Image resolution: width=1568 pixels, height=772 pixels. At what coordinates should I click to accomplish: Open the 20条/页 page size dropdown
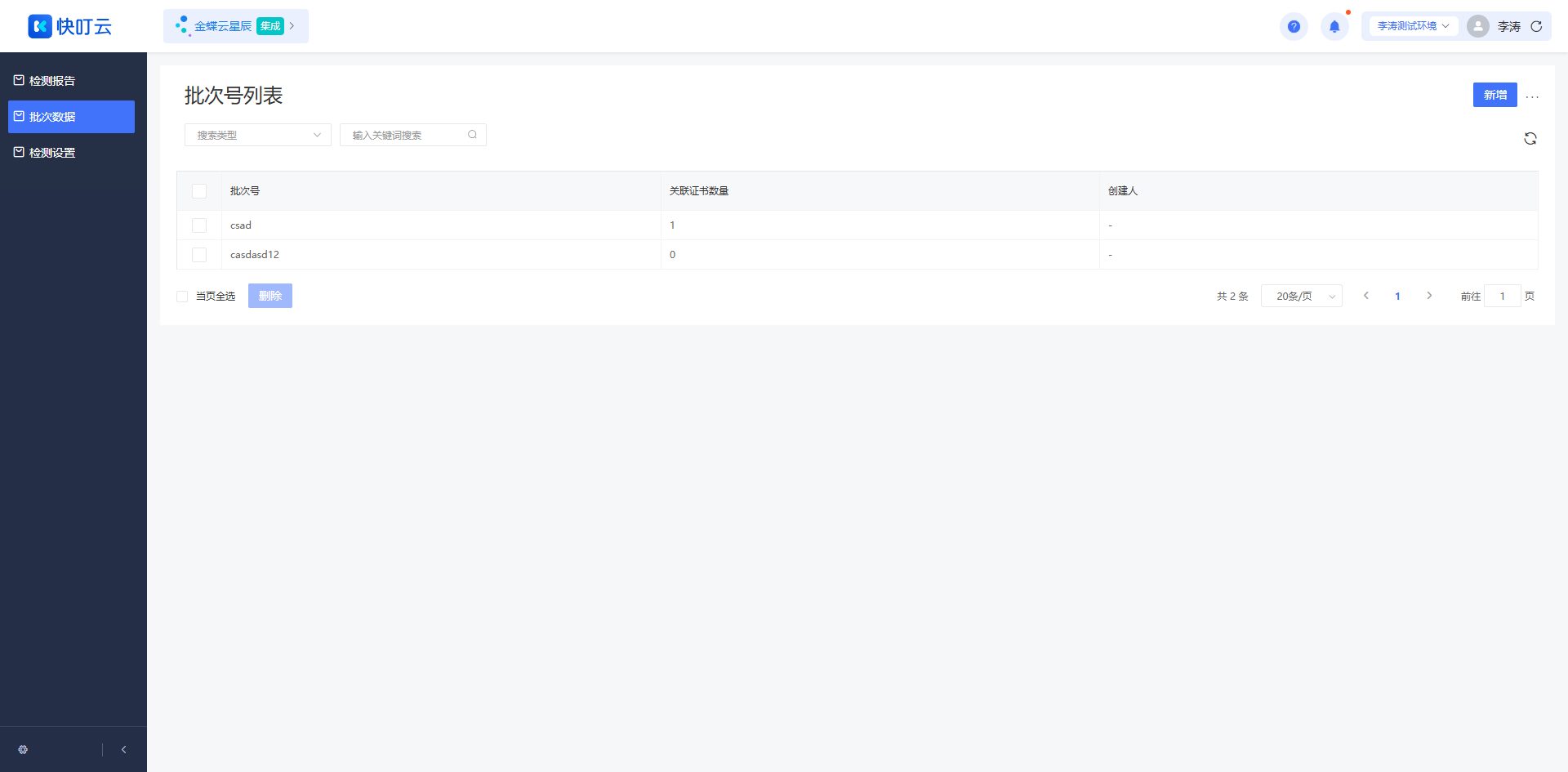(x=1302, y=296)
